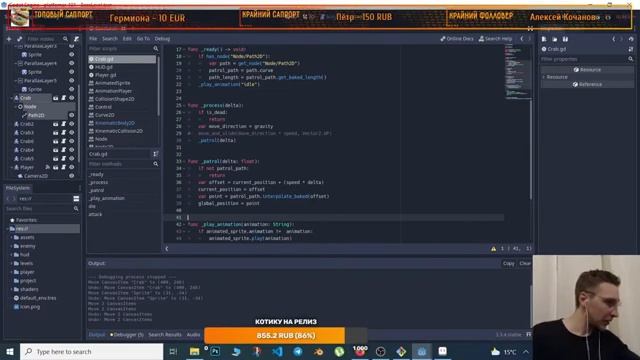Open the script attached to Crab node
Viewport: 640px width, 360px height.
[x=64, y=98]
